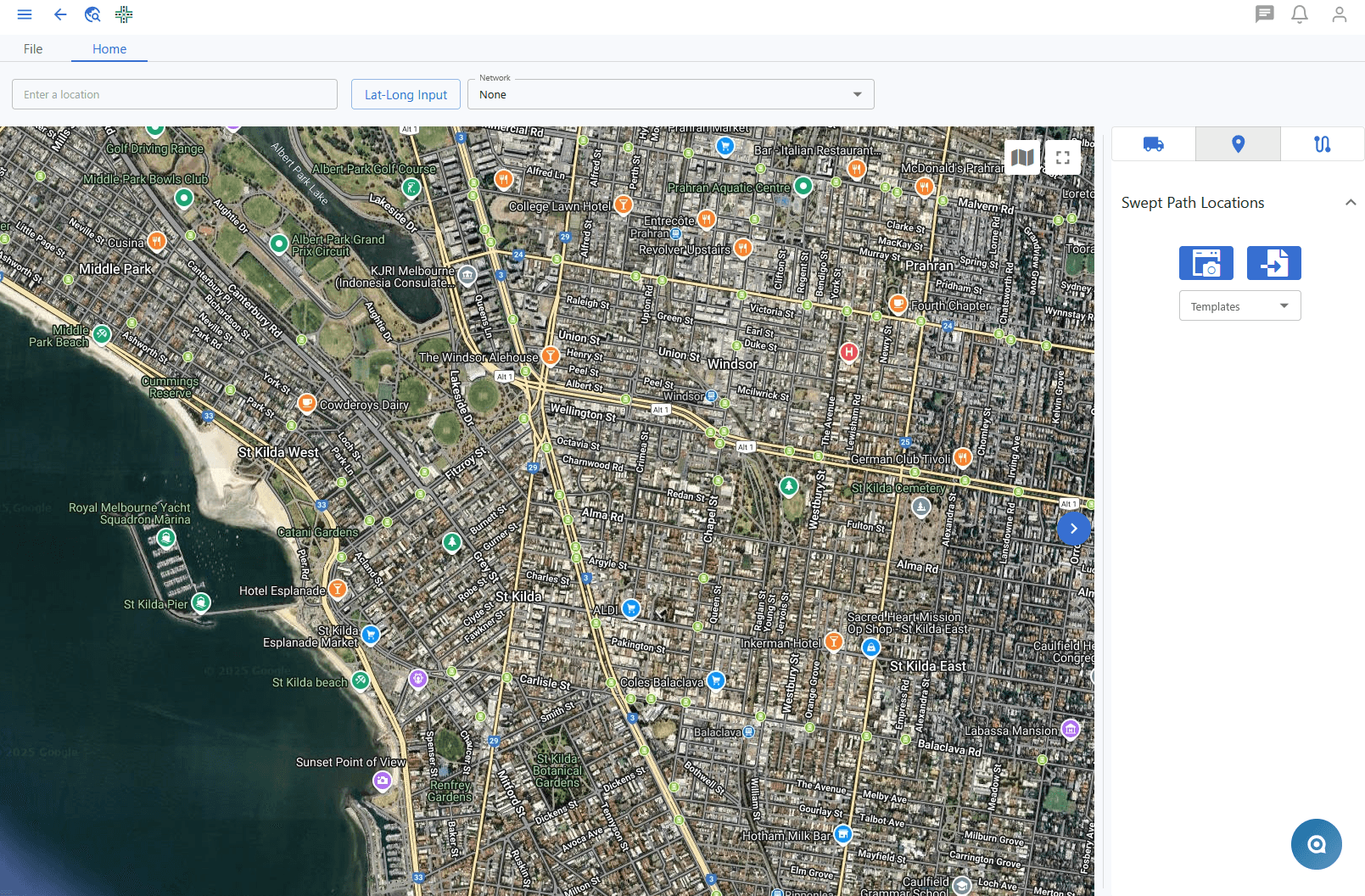Click the Middle Park suburb label
1365x896 pixels.
coord(115,269)
